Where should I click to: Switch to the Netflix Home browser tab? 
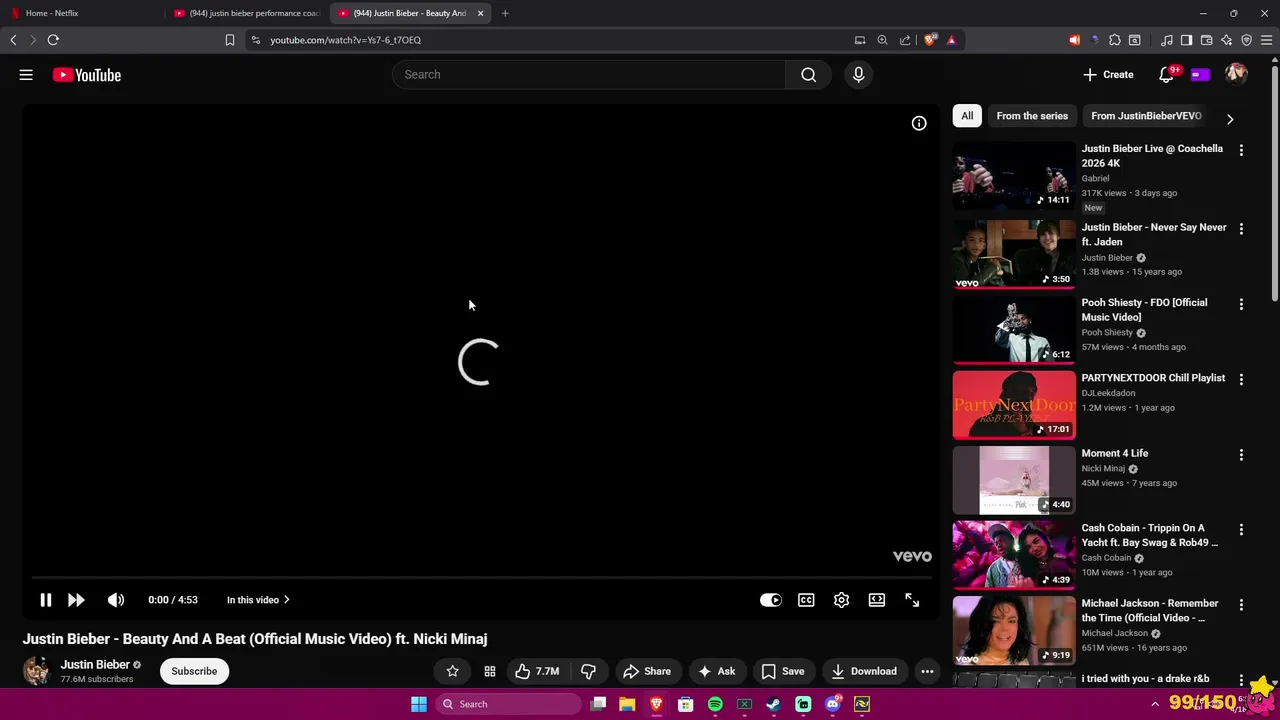tap(82, 13)
